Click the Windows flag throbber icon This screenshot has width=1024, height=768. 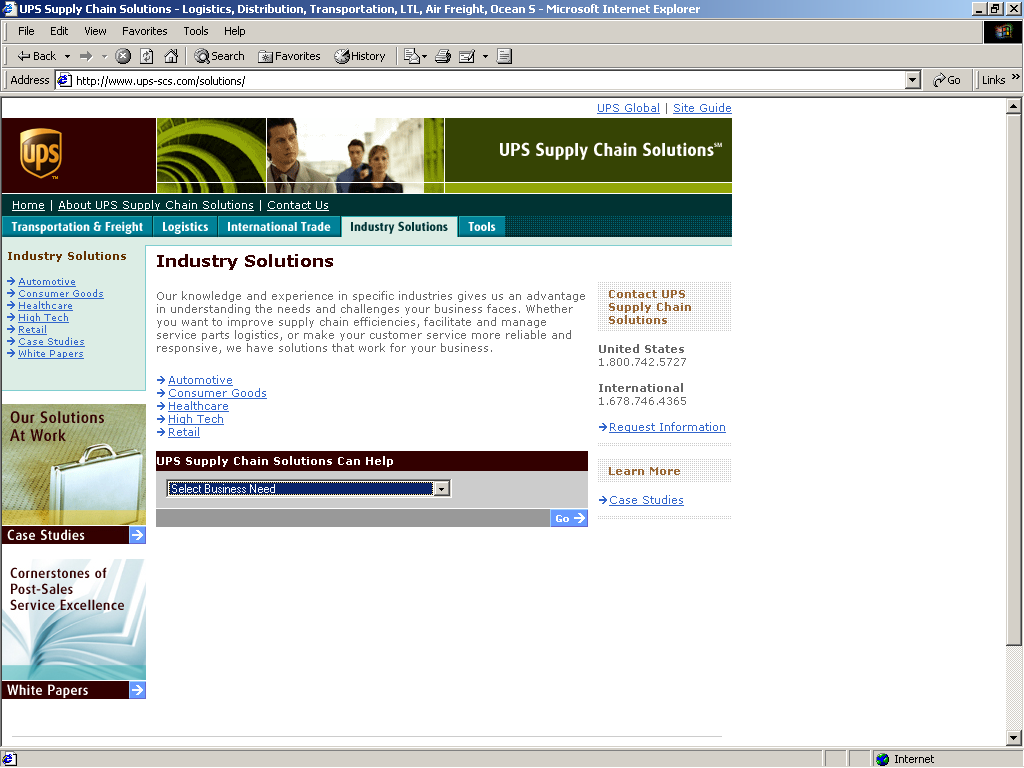1002,31
